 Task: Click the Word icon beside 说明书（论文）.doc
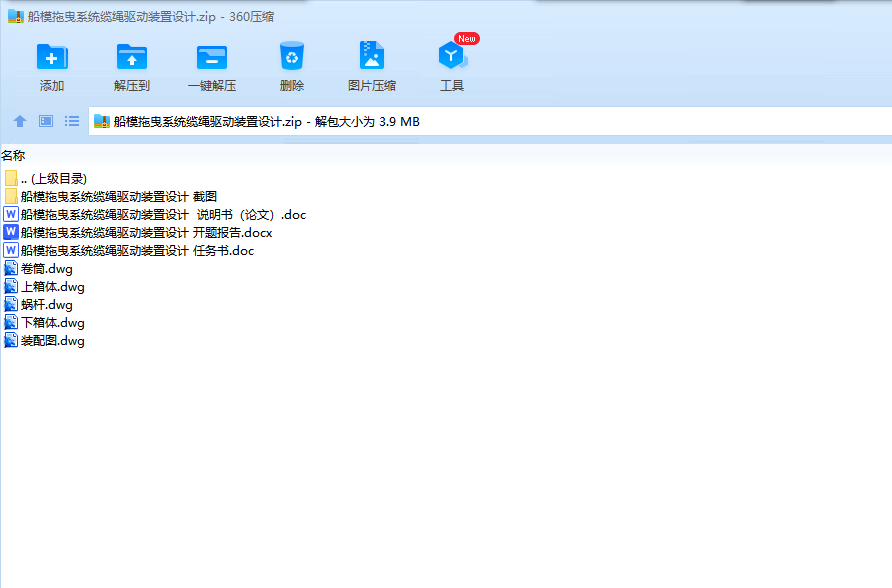(x=11, y=214)
